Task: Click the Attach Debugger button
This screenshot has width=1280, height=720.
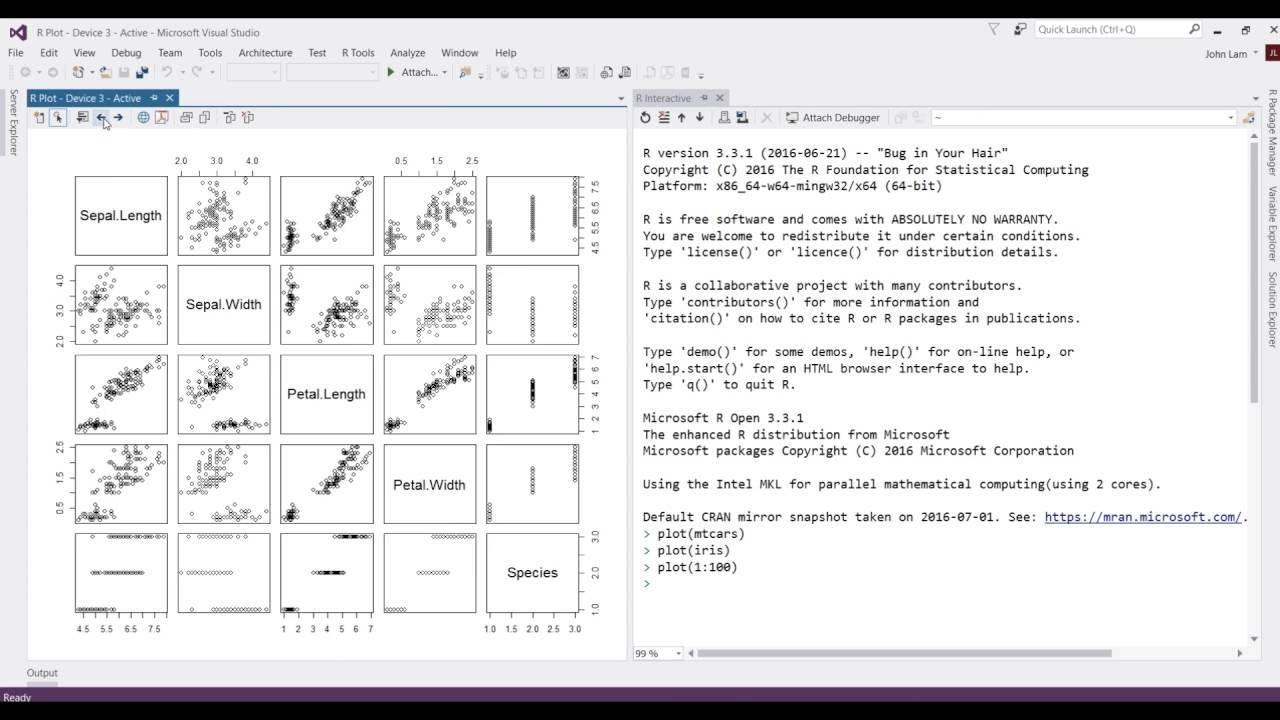Action: coord(832,118)
